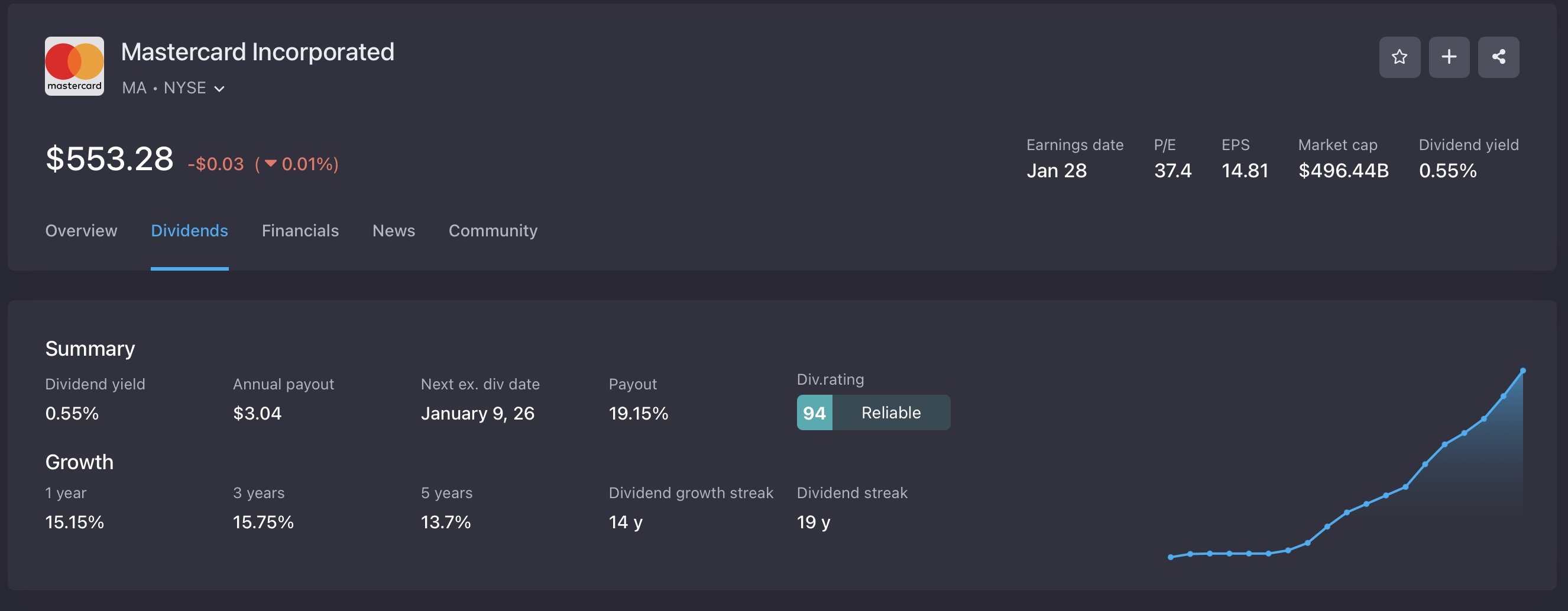The image size is (1568, 611).
Task: Click the share icon button
Action: coord(1498,57)
